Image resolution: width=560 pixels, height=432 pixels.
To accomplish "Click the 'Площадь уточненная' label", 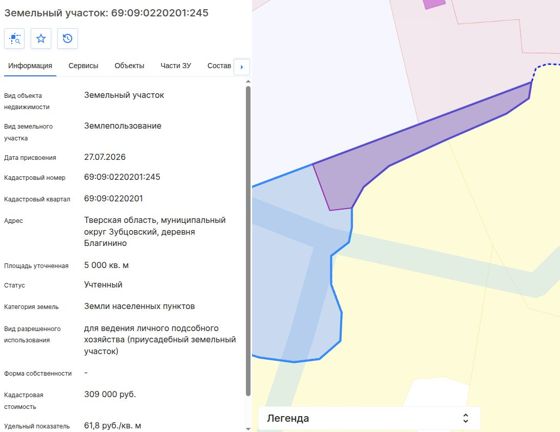I will tap(36, 266).
